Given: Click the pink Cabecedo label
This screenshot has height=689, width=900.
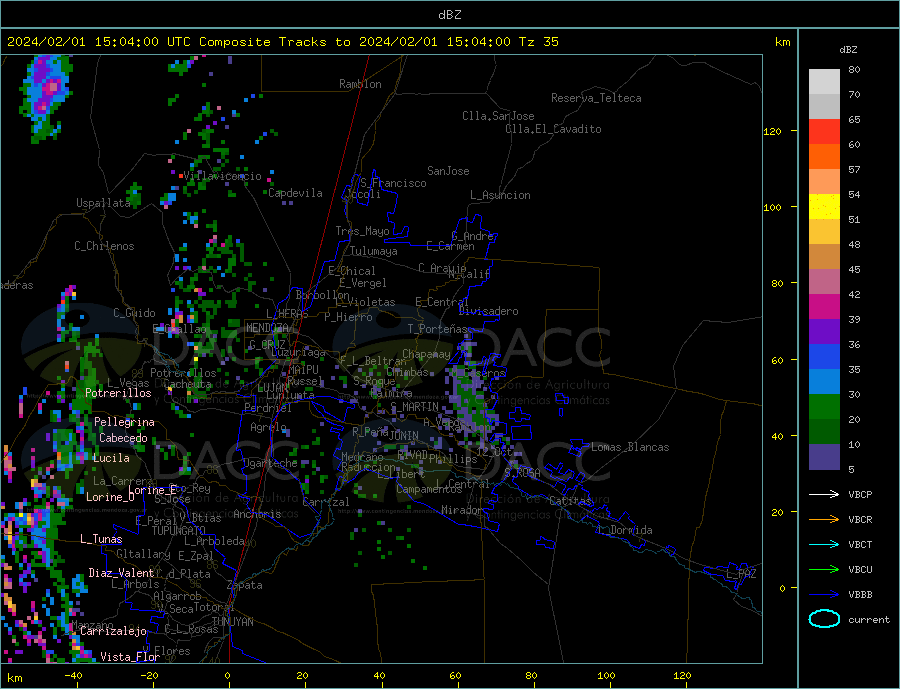Looking at the screenshot, I should tap(123, 438).
